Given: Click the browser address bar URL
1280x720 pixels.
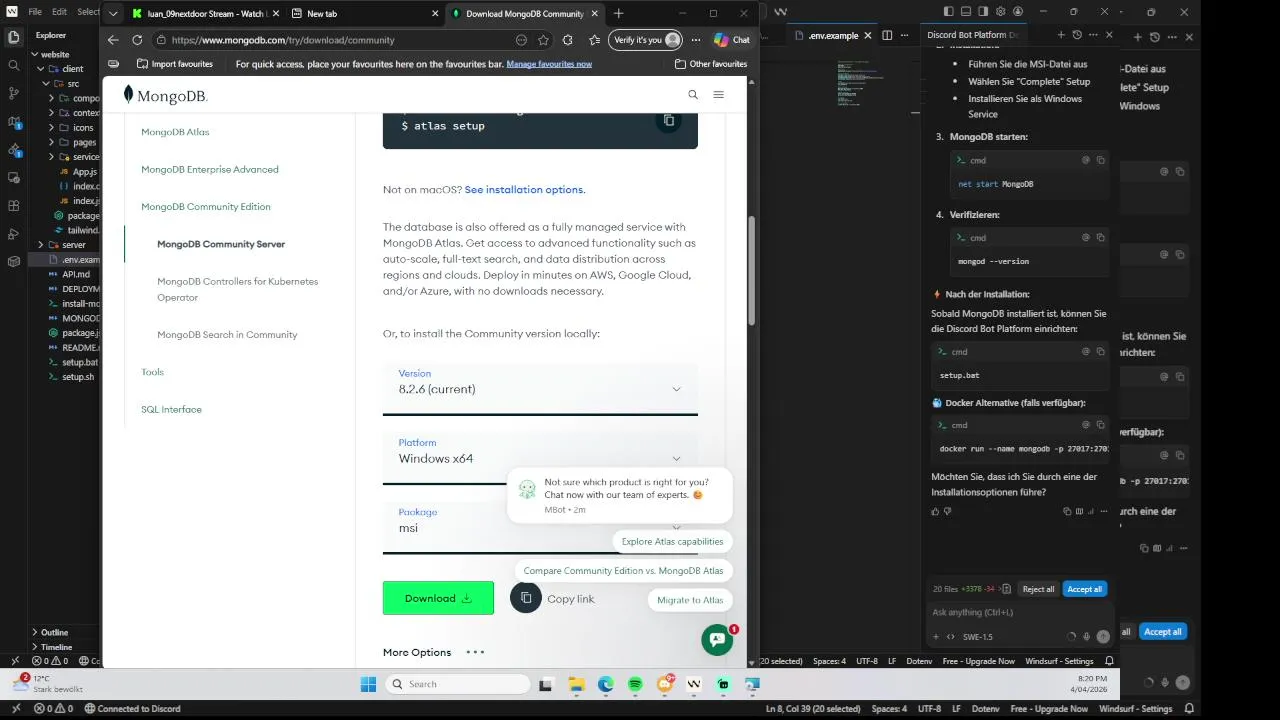Looking at the screenshot, I should (x=283, y=40).
